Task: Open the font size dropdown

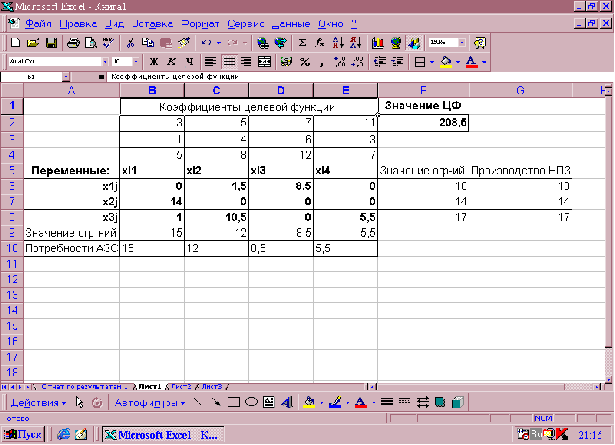Action: (136, 62)
